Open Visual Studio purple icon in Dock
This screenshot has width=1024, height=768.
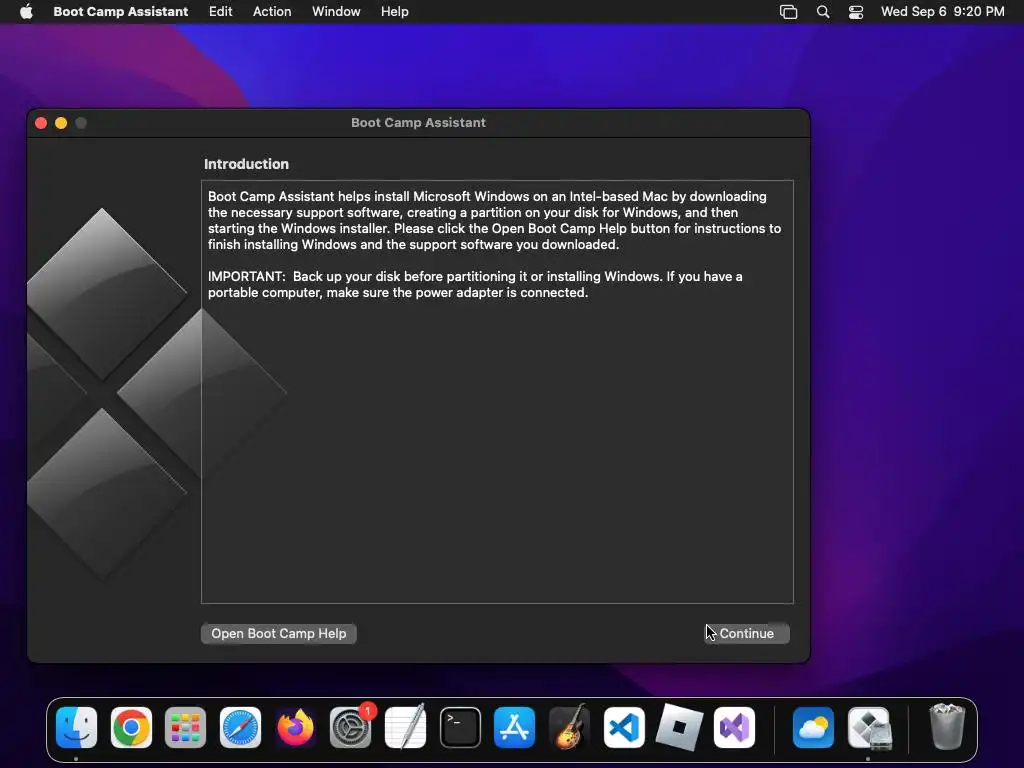point(735,728)
